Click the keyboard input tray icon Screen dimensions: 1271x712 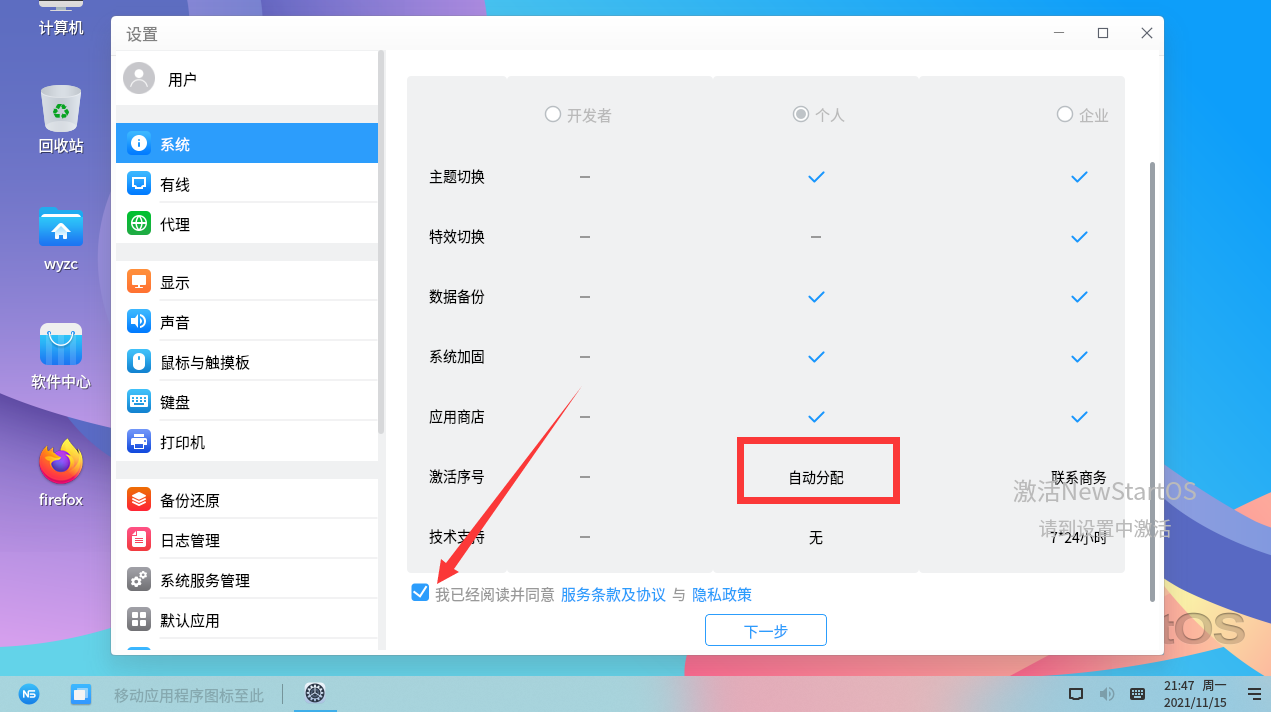point(1137,694)
